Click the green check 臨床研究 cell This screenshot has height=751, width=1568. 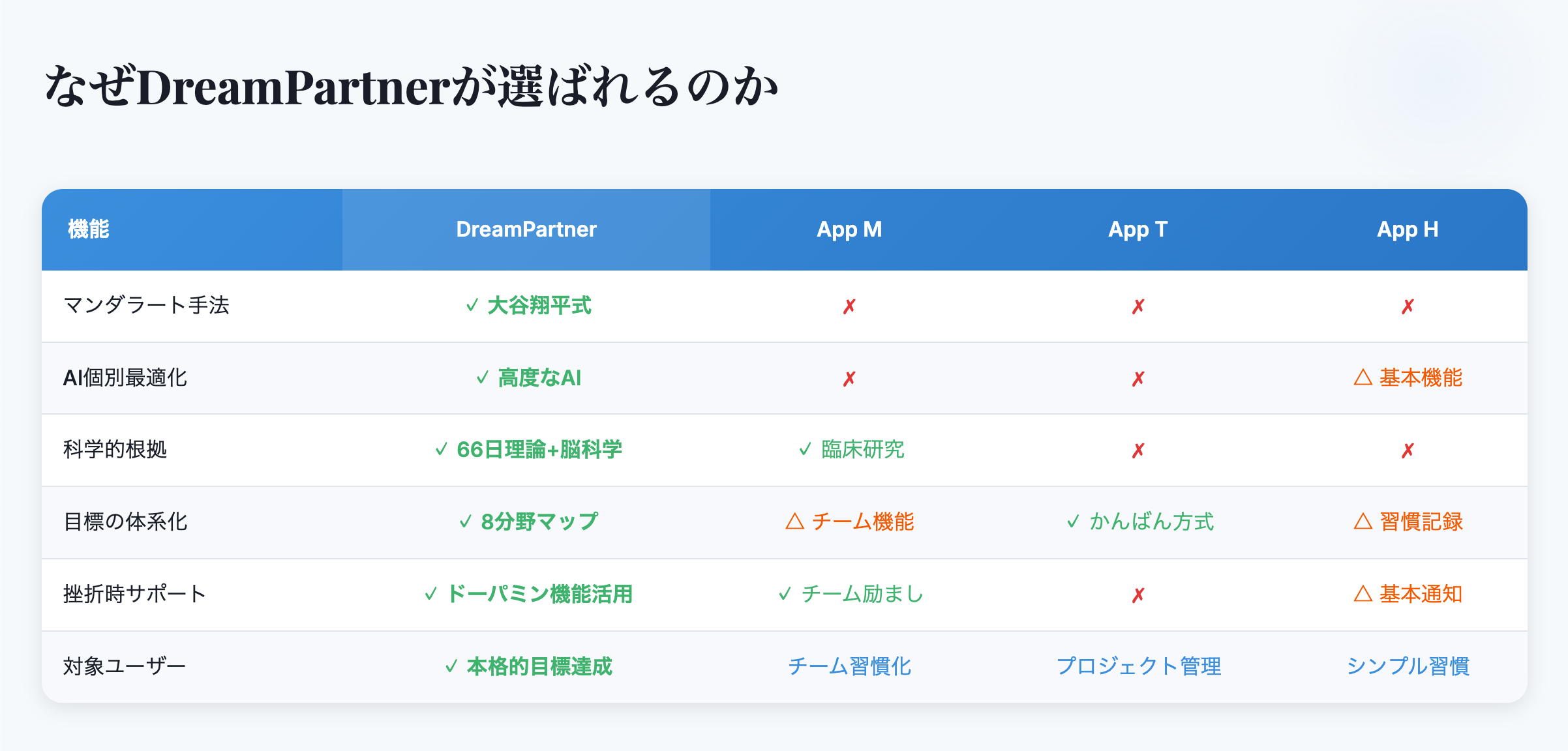point(851,450)
